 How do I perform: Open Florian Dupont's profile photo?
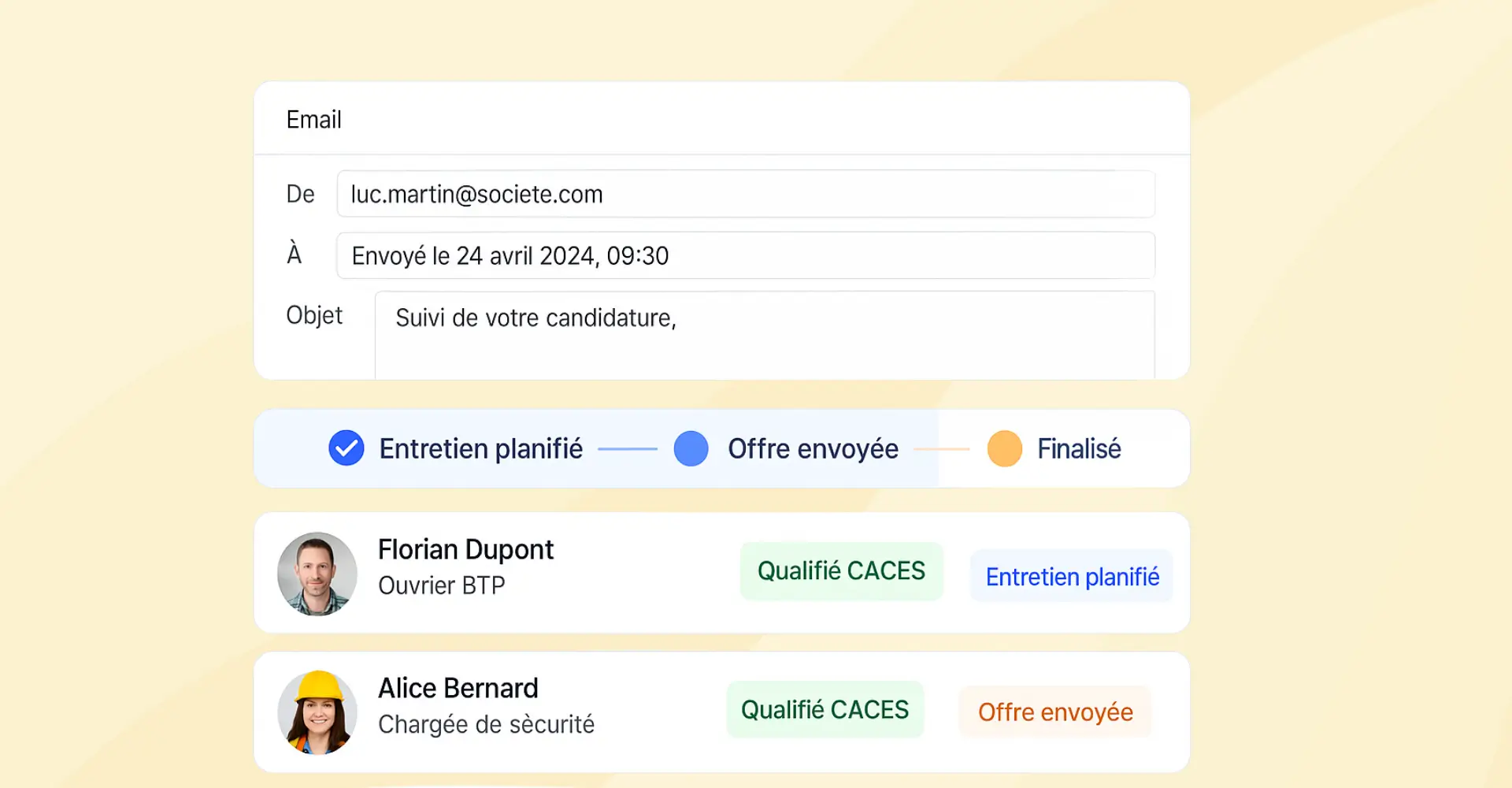coord(317,573)
